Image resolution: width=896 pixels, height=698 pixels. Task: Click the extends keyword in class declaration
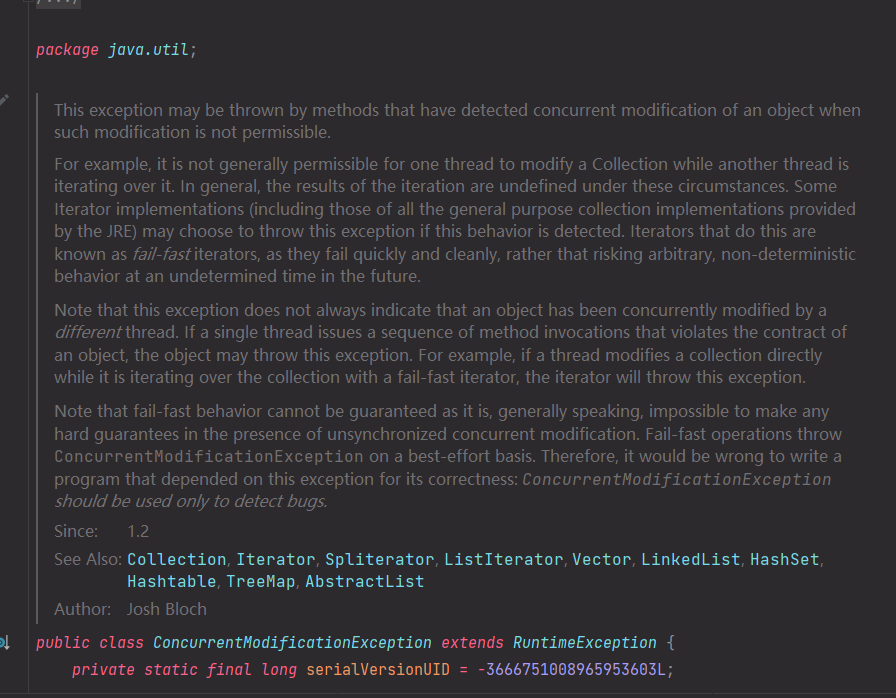point(472,643)
